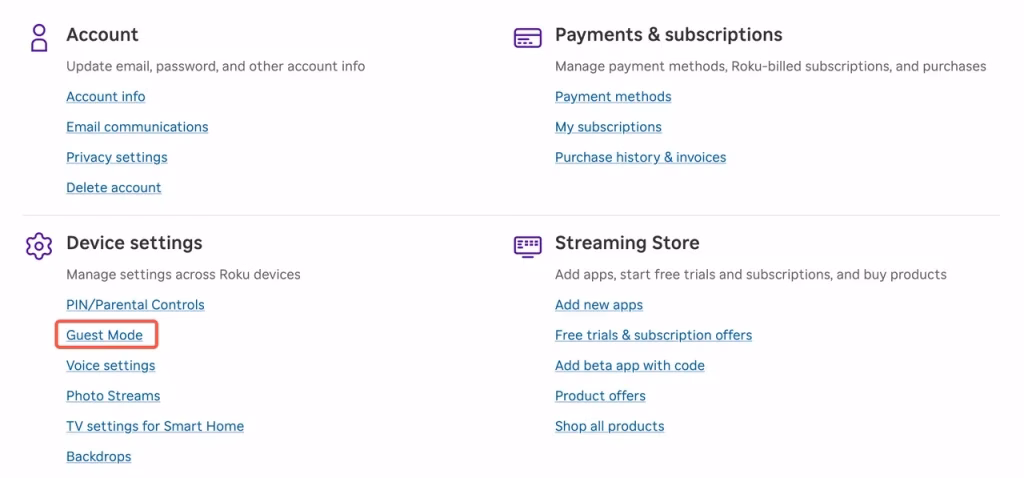Click the Streaming Store icon

pyautogui.click(x=527, y=245)
